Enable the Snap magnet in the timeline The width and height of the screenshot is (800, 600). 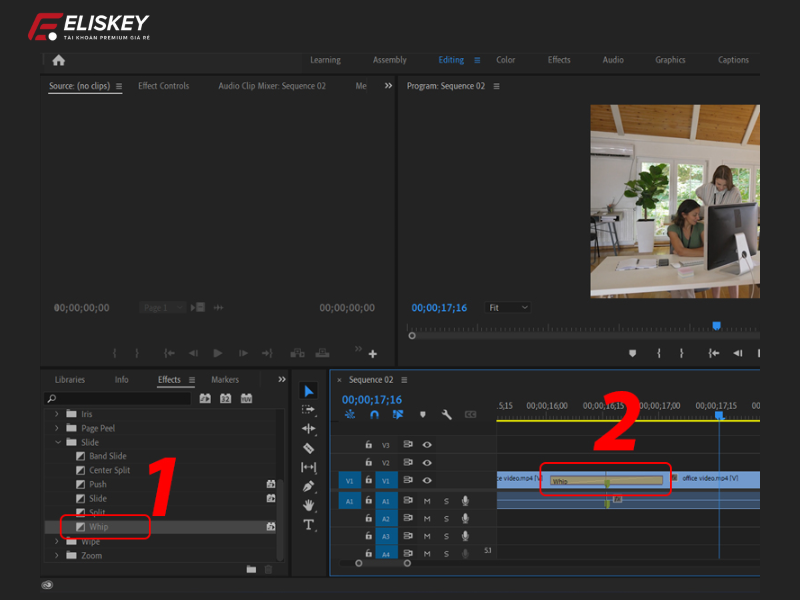coord(374,415)
